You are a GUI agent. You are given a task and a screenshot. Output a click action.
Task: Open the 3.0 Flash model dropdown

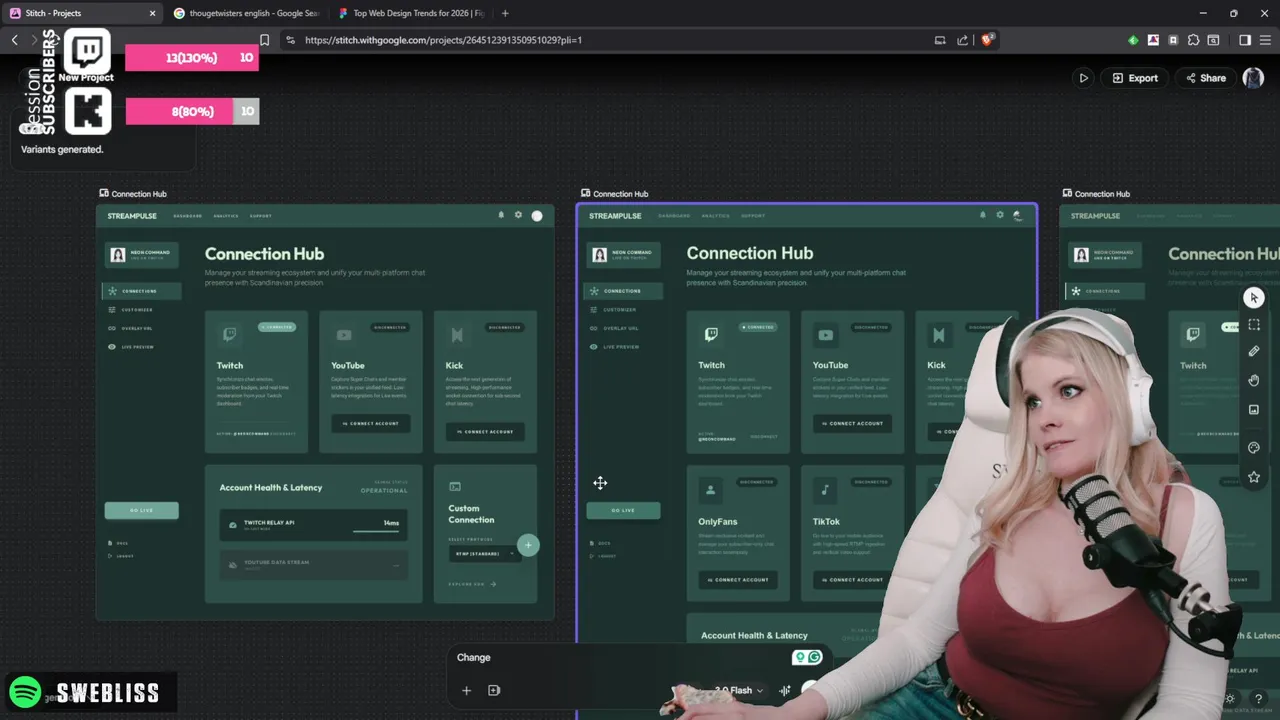[x=739, y=690]
